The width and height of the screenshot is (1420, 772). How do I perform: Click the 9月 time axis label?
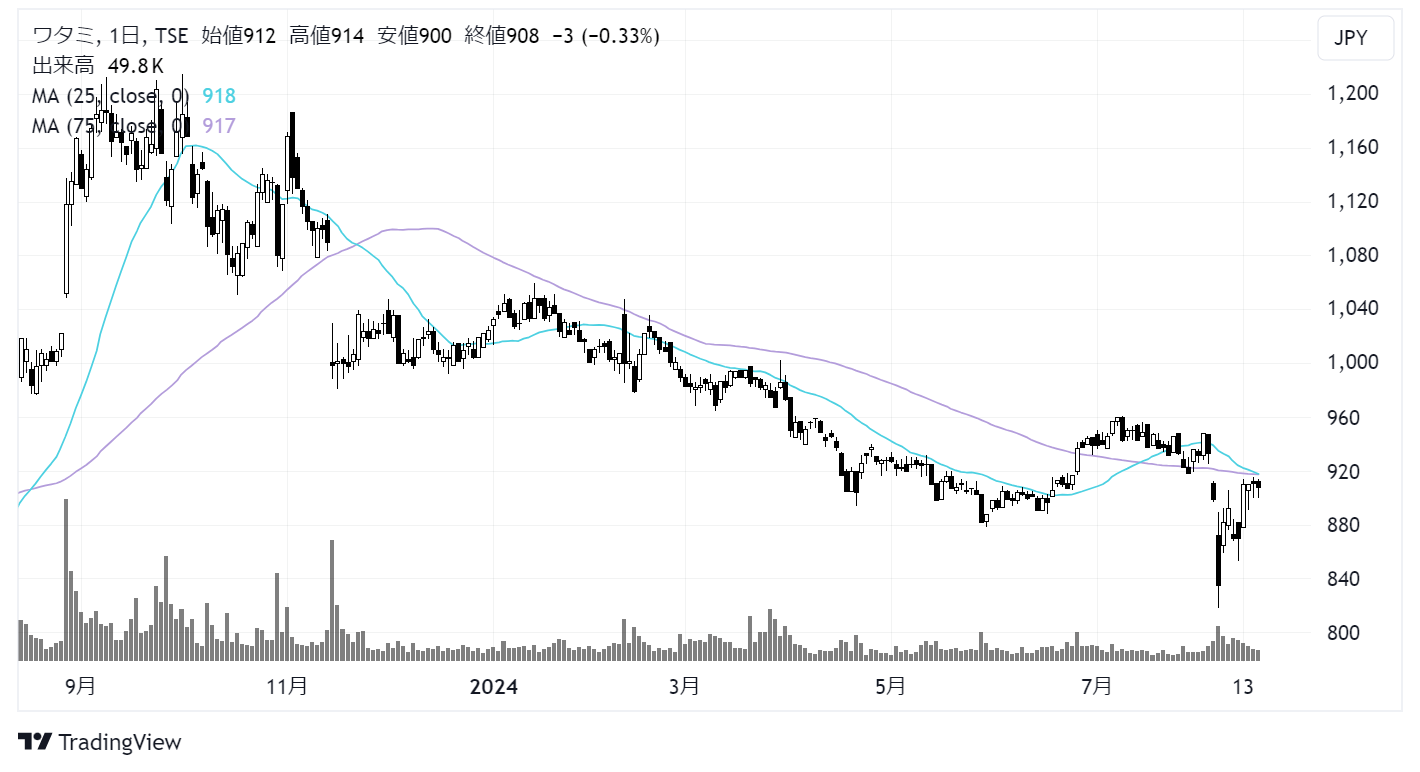(80, 687)
